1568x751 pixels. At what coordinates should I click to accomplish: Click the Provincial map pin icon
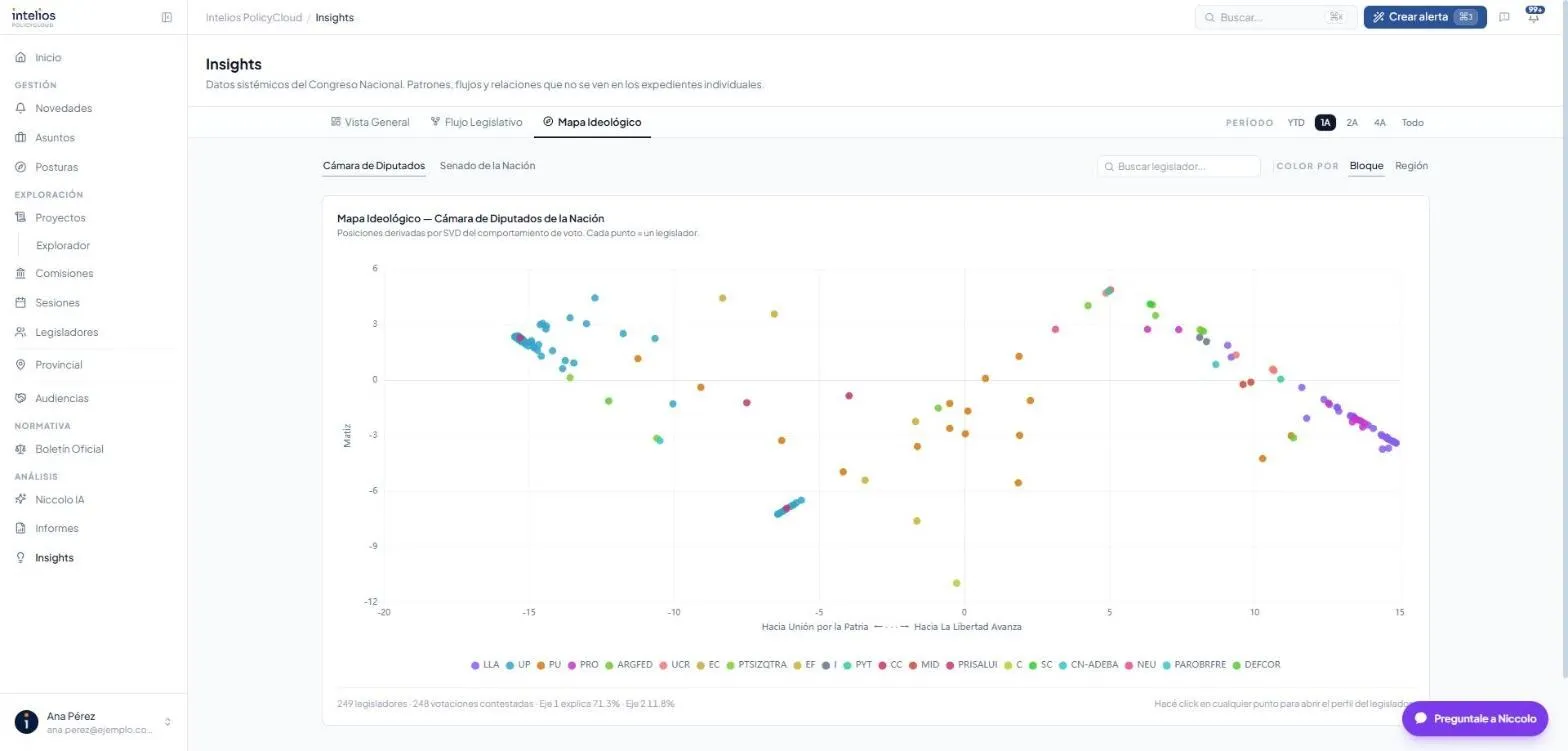click(x=21, y=365)
